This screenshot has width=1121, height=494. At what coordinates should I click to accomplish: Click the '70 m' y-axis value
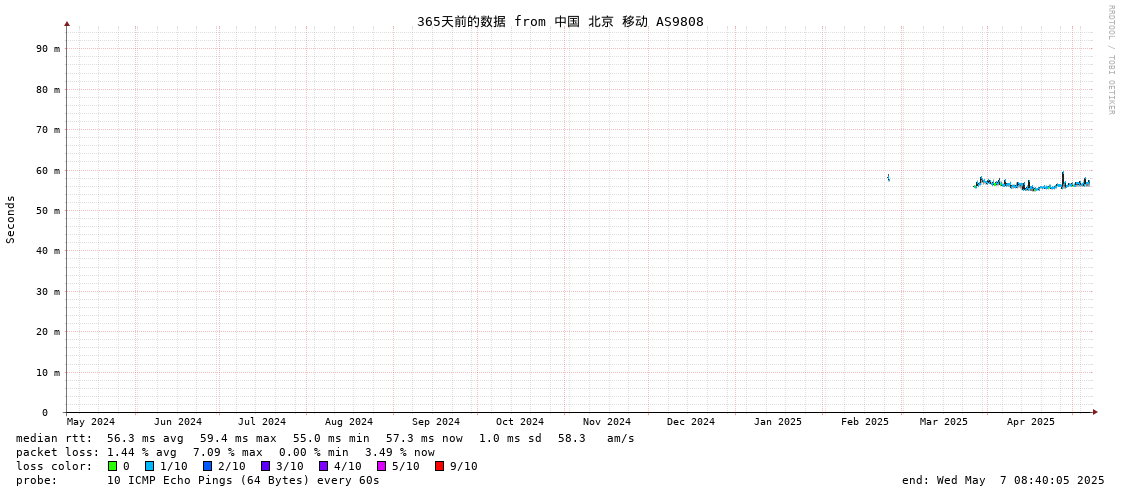point(47,129)
